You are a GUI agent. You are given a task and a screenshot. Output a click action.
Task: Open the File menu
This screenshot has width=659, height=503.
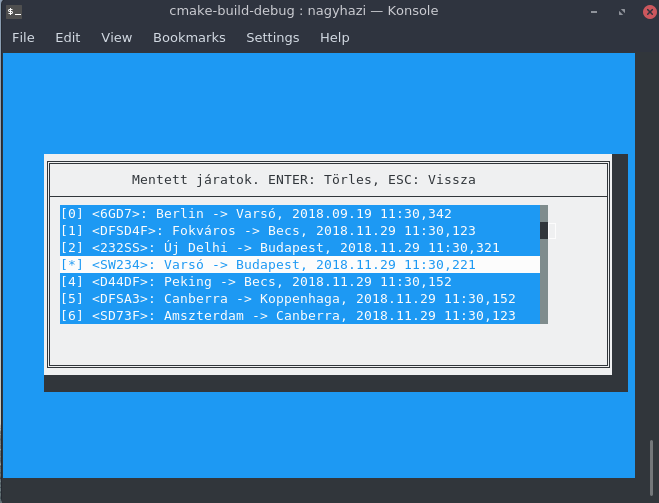pyautogui.click(x=23, y=37)
